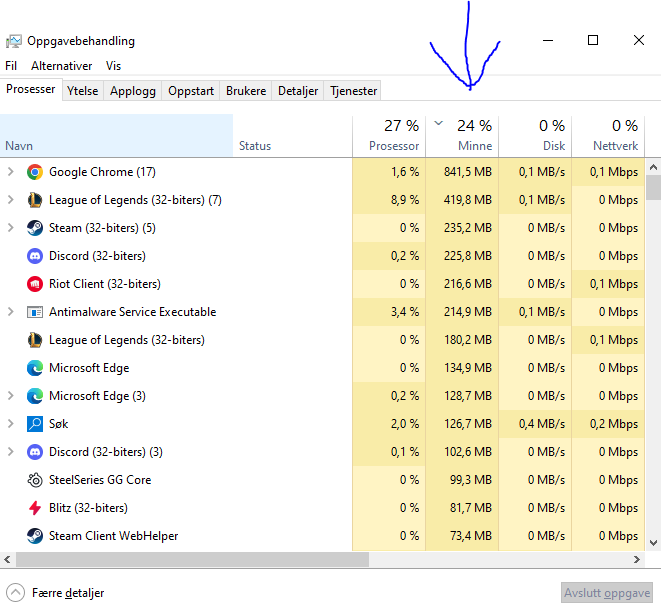
Task: Click the Steam Client WebHelper icon
Action: (x=35, y=536)
